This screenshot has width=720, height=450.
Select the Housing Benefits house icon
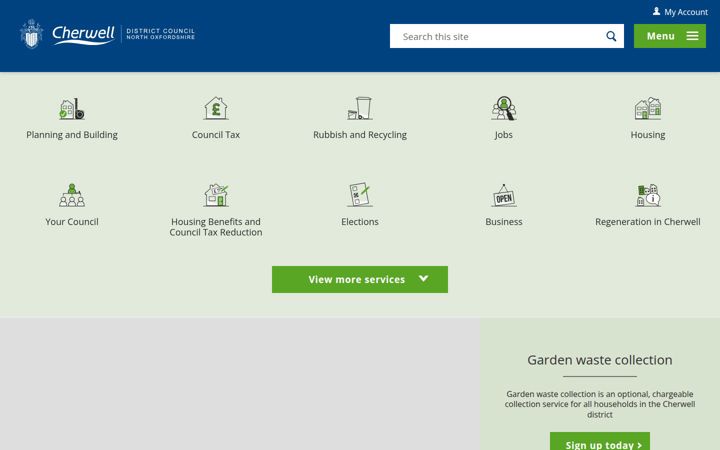(x=216, y=195)
